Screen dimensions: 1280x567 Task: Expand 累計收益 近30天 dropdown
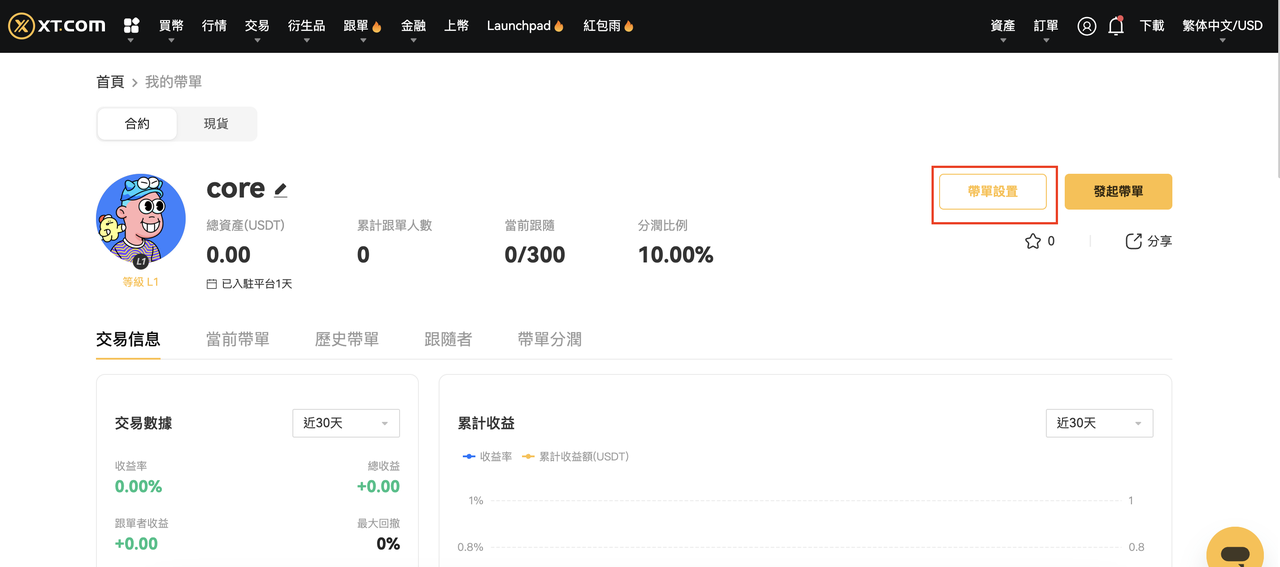click(1099, 423)
